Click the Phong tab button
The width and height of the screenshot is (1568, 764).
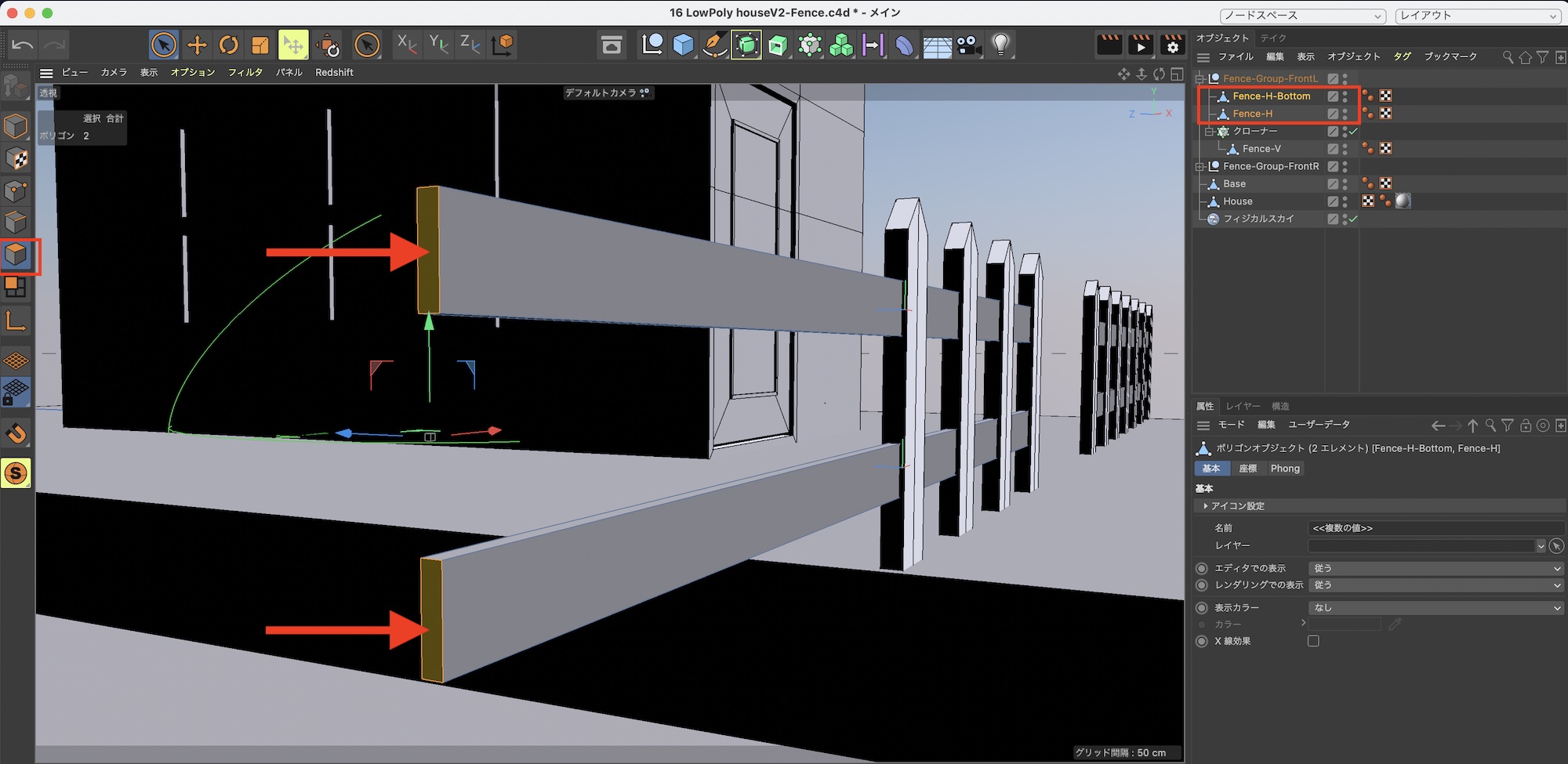click(x=1285, y=469)
